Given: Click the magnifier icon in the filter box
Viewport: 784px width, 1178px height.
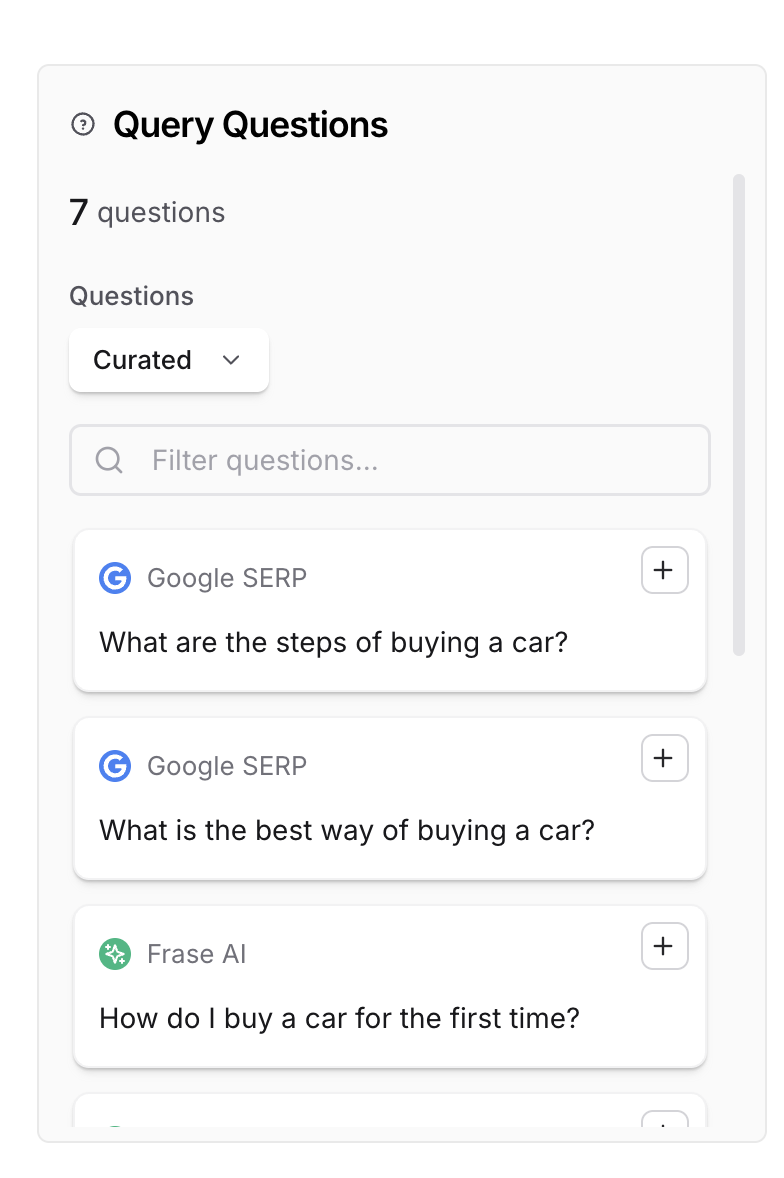Looking at the screenshot, I should [x=109, y=460].
